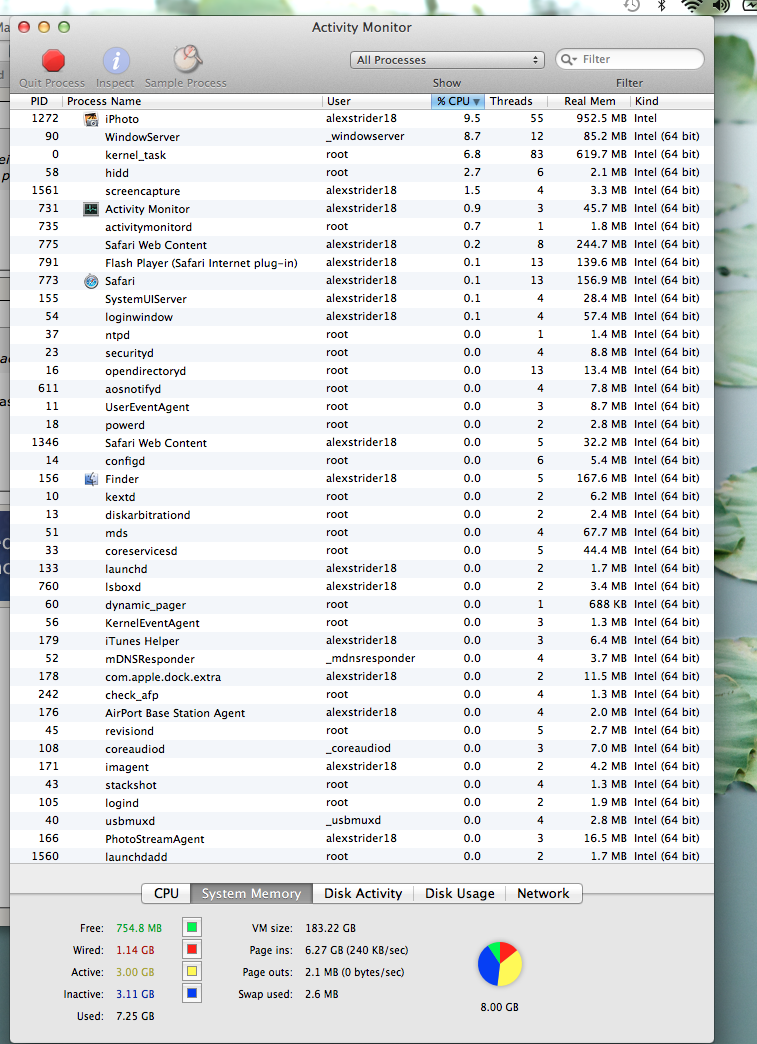The width and height of the screenshot is (757, 1044).
Task: Select Safari Web Content row with PID 1346
Action: pyautogui.click(x=362, y=442)
